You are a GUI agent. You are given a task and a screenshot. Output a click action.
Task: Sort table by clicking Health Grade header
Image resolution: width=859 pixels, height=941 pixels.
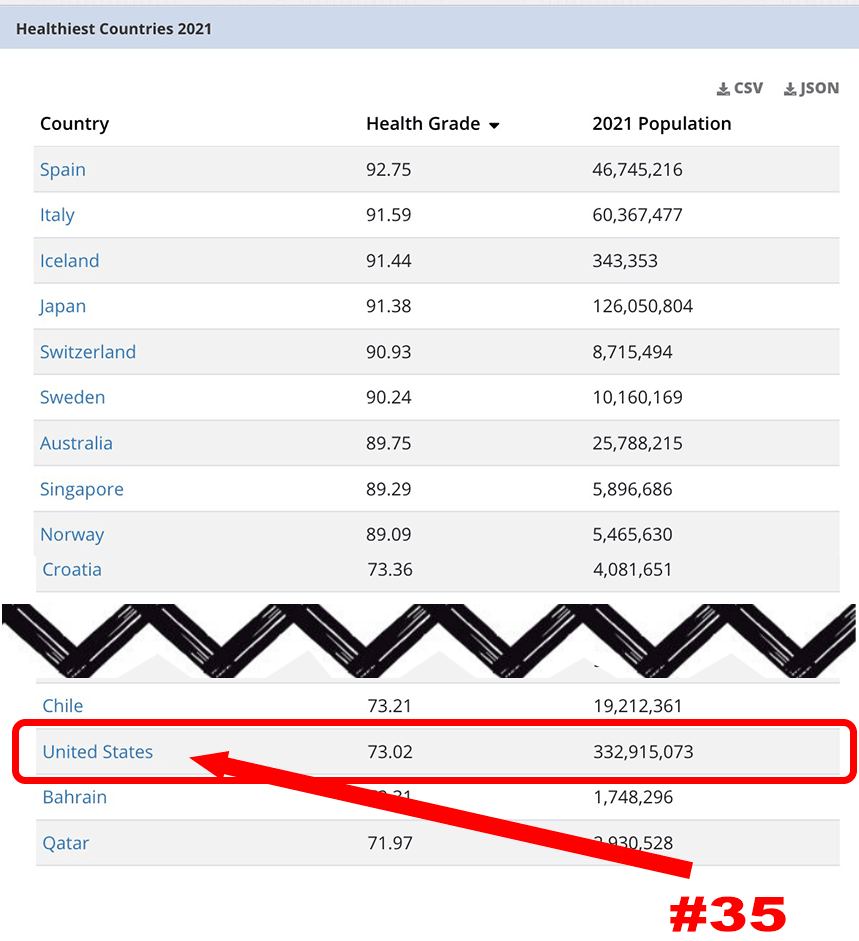[x=423, y=124]
